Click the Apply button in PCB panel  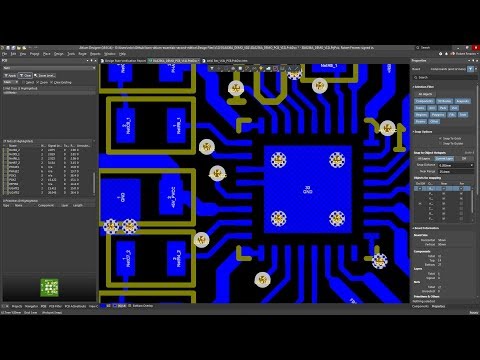[x=10, y=76]
